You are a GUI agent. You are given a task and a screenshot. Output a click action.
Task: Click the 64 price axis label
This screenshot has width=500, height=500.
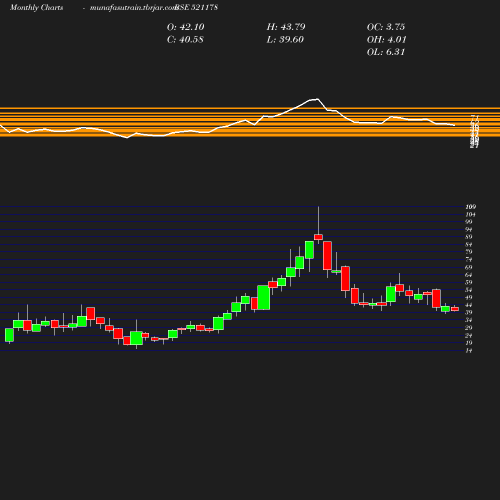point(469,275)
